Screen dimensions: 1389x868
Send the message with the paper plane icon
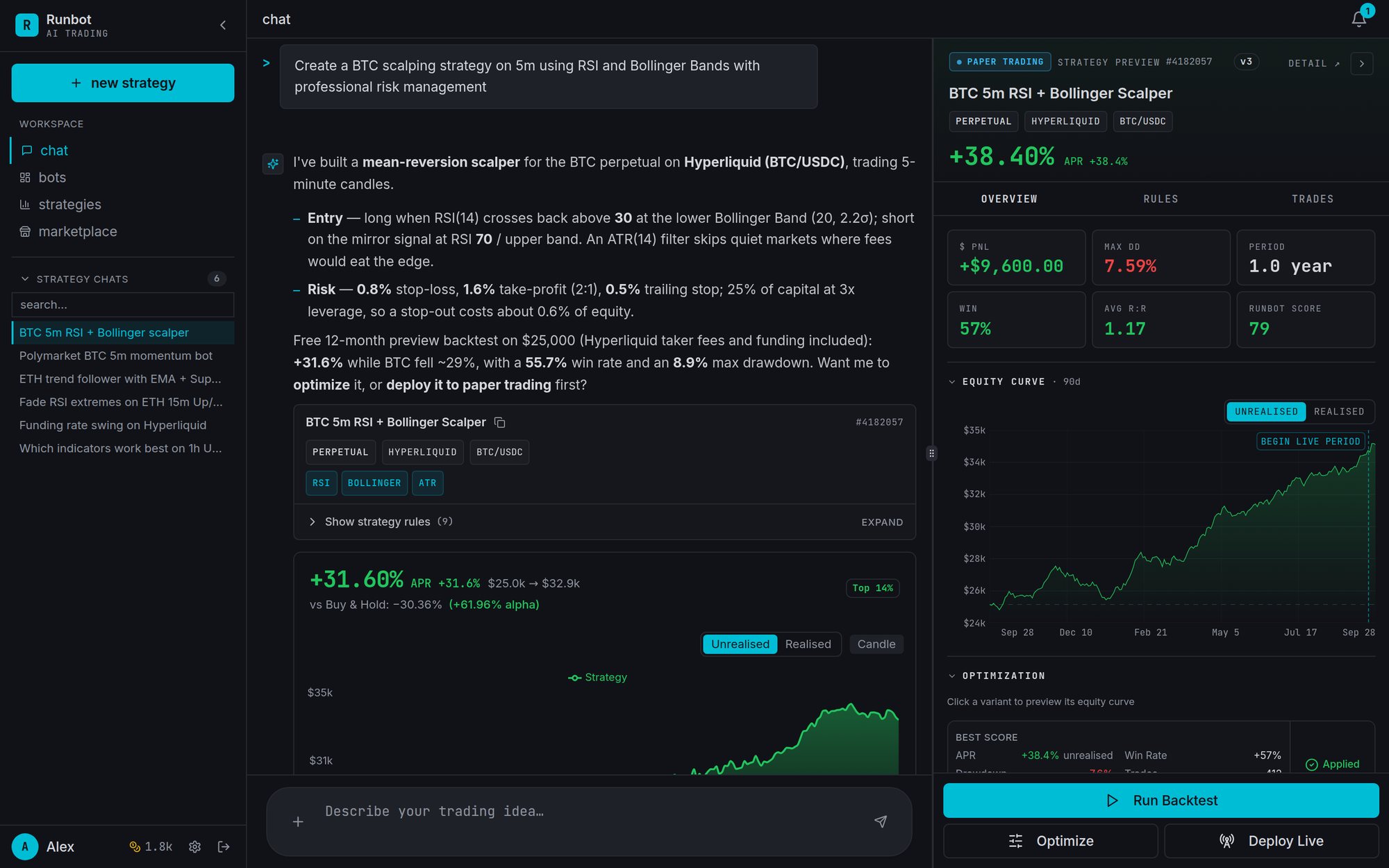(881, 821)
